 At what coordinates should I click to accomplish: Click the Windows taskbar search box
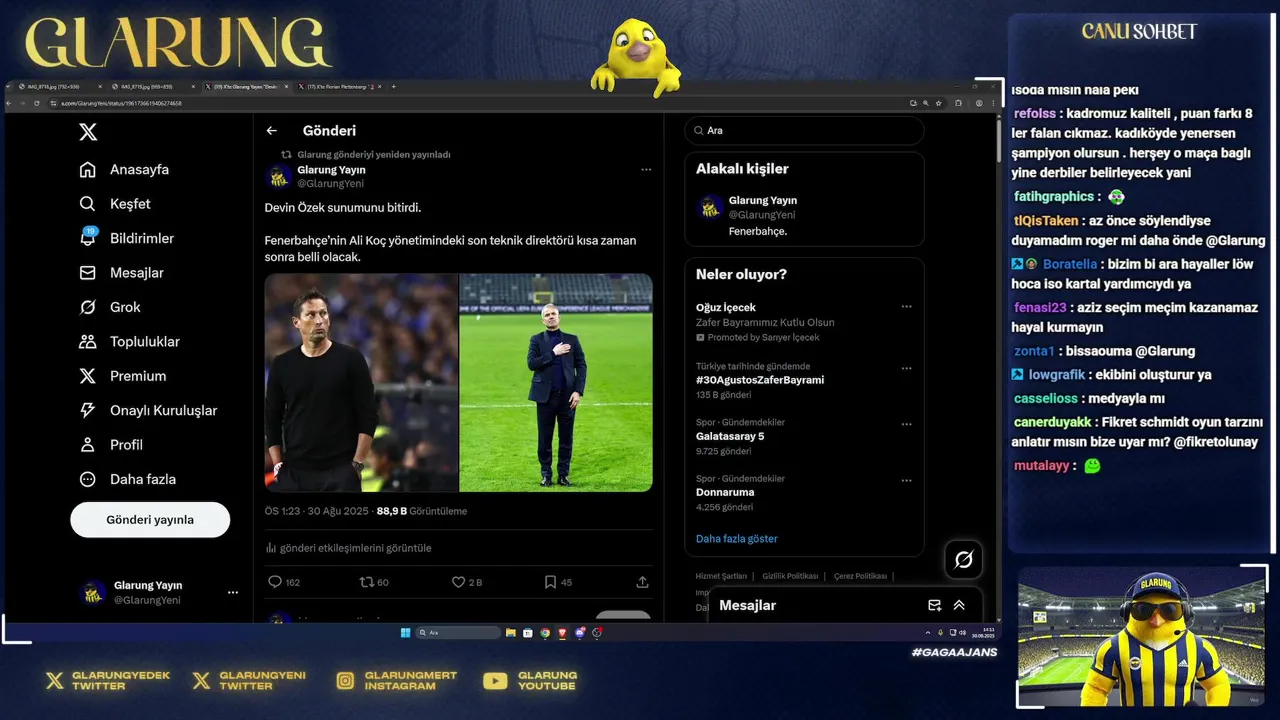pos(458,632)
